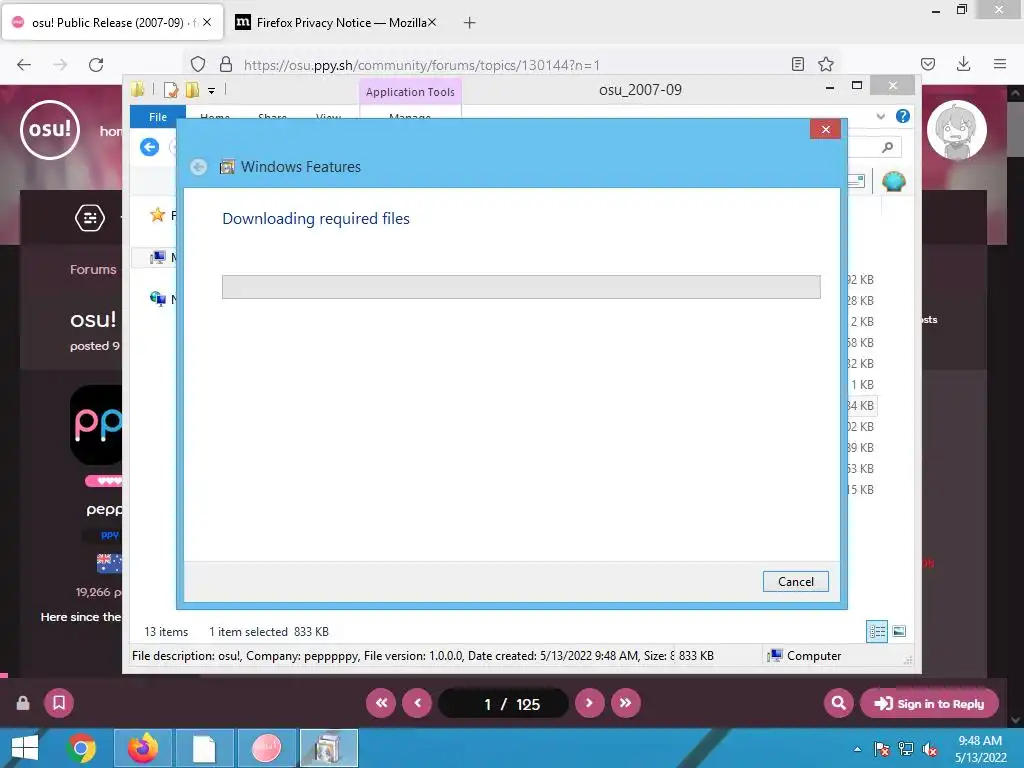Click the forum section icon beside Forums
Viewport: 1024px width, 768px height.
point(89,217)
